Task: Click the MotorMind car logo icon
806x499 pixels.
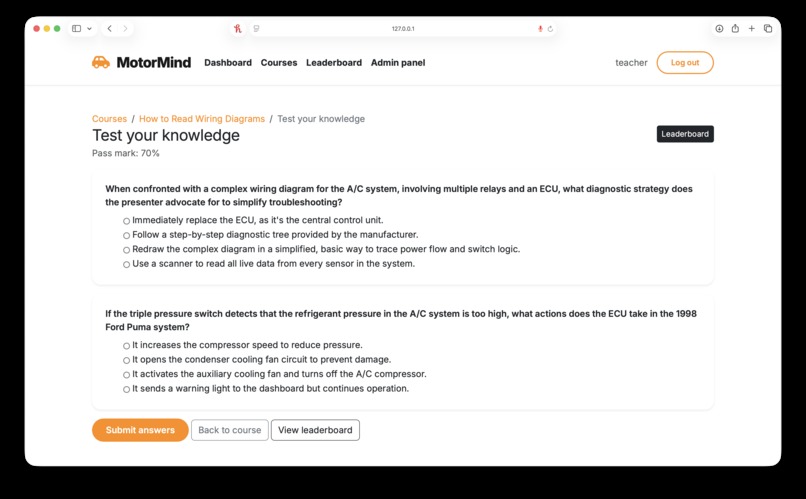Action: click(x=101, y=62)
